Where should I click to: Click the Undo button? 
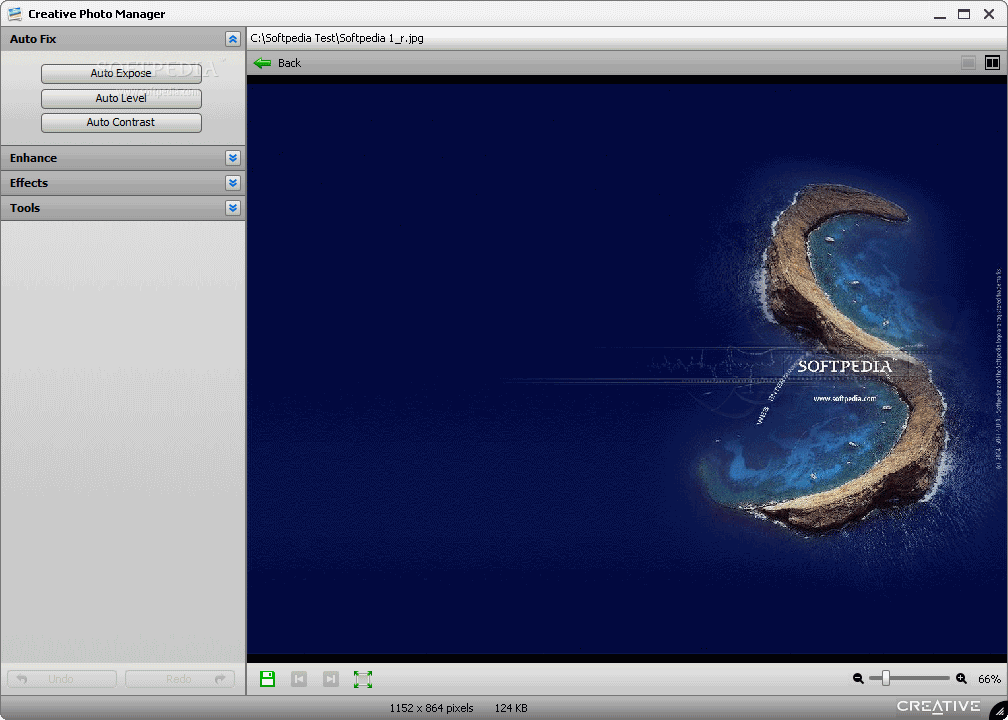(62, 679)
